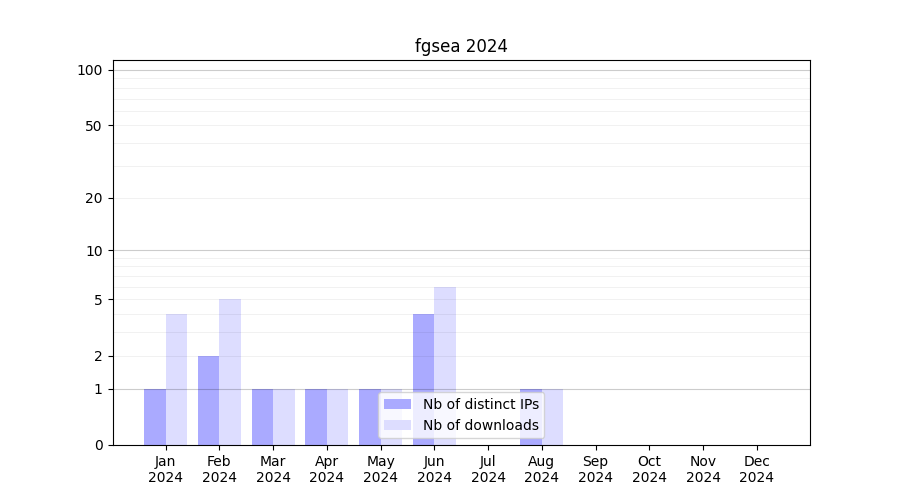Click the 'Dec 2024' x-axis label

click(x=757, y=469)
